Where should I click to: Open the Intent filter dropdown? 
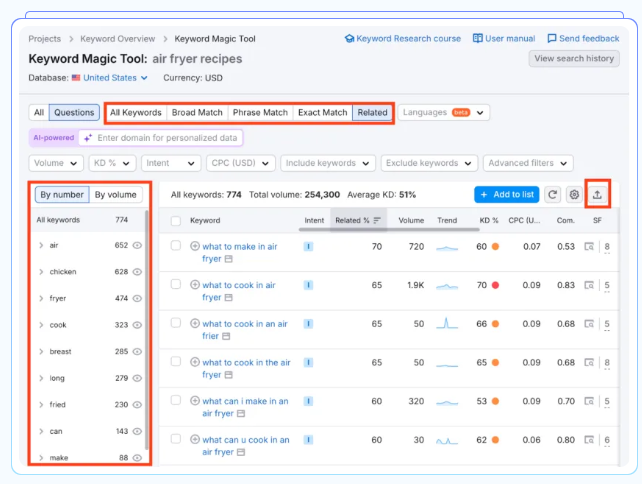[x=171, y=163]
